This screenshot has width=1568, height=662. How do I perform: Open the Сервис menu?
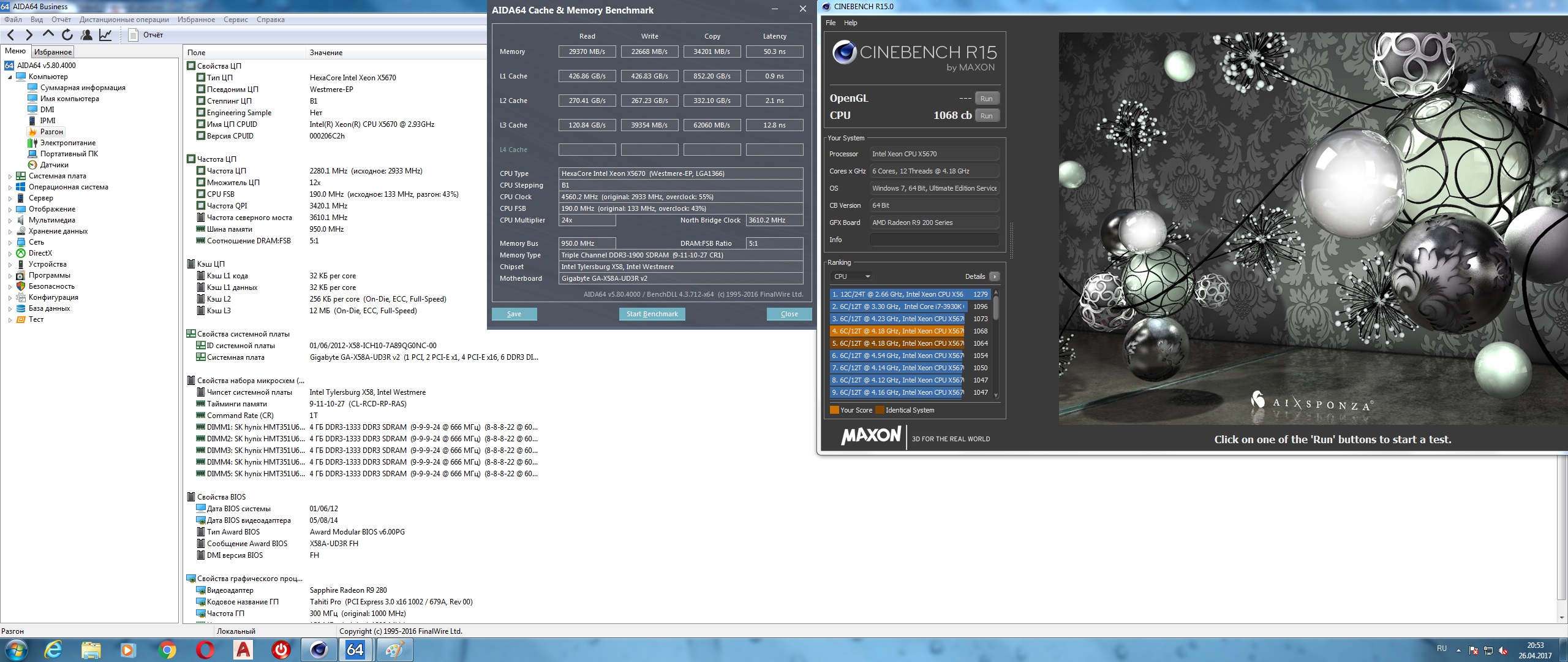235,20
